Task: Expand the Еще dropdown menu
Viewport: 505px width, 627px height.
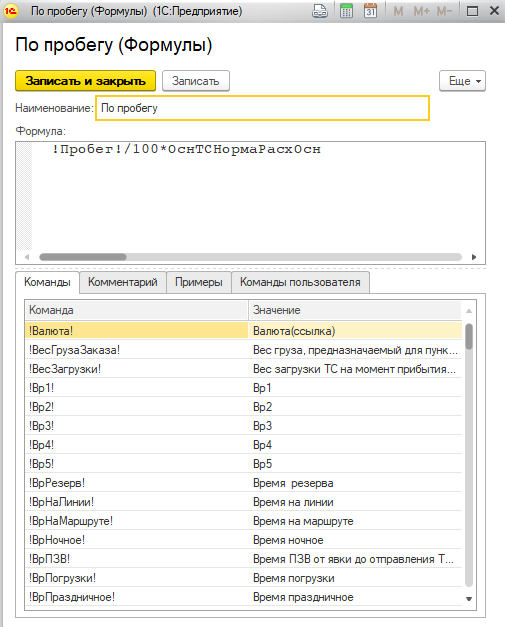Action: tap(462, 81)
